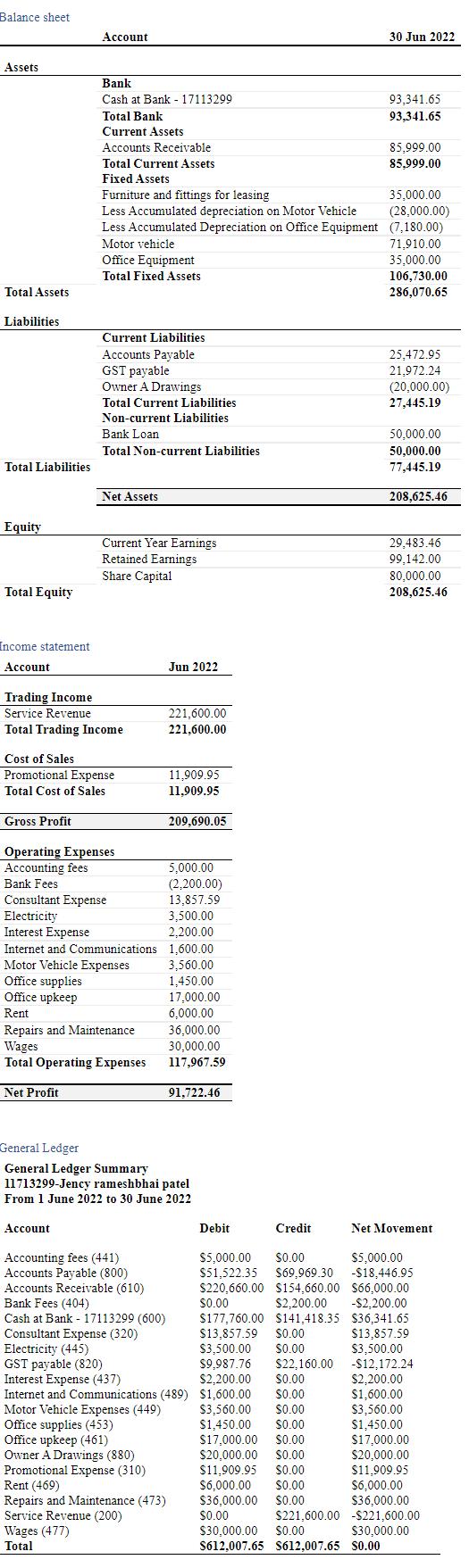Open the General Ledger link
Viewport: 469px width, 1568px height.
(x=39, y=1148)
